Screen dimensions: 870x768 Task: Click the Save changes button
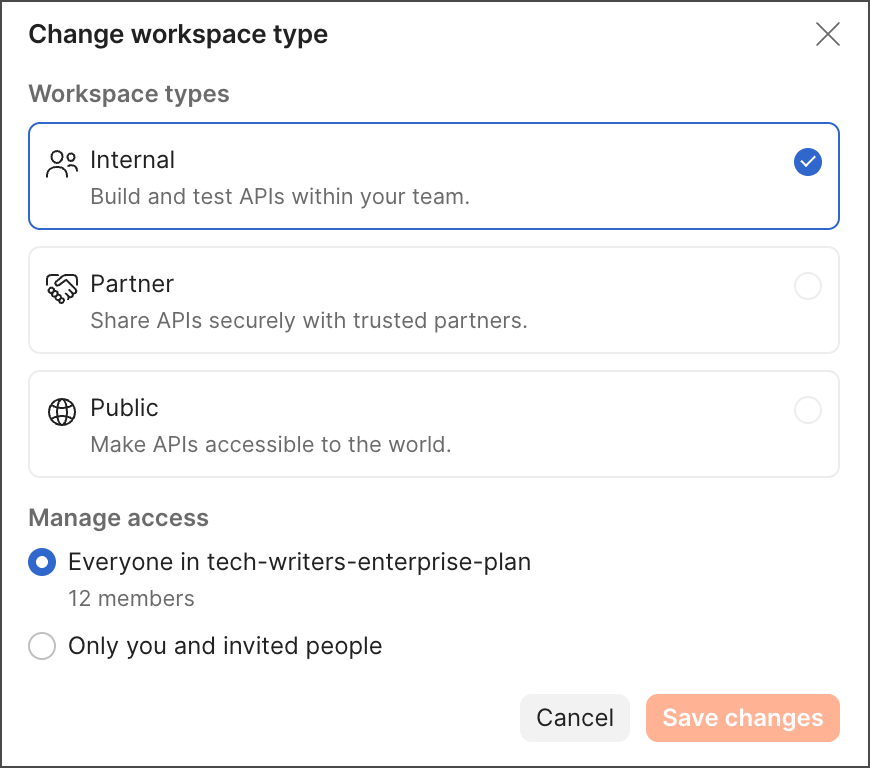coord(742,718)
